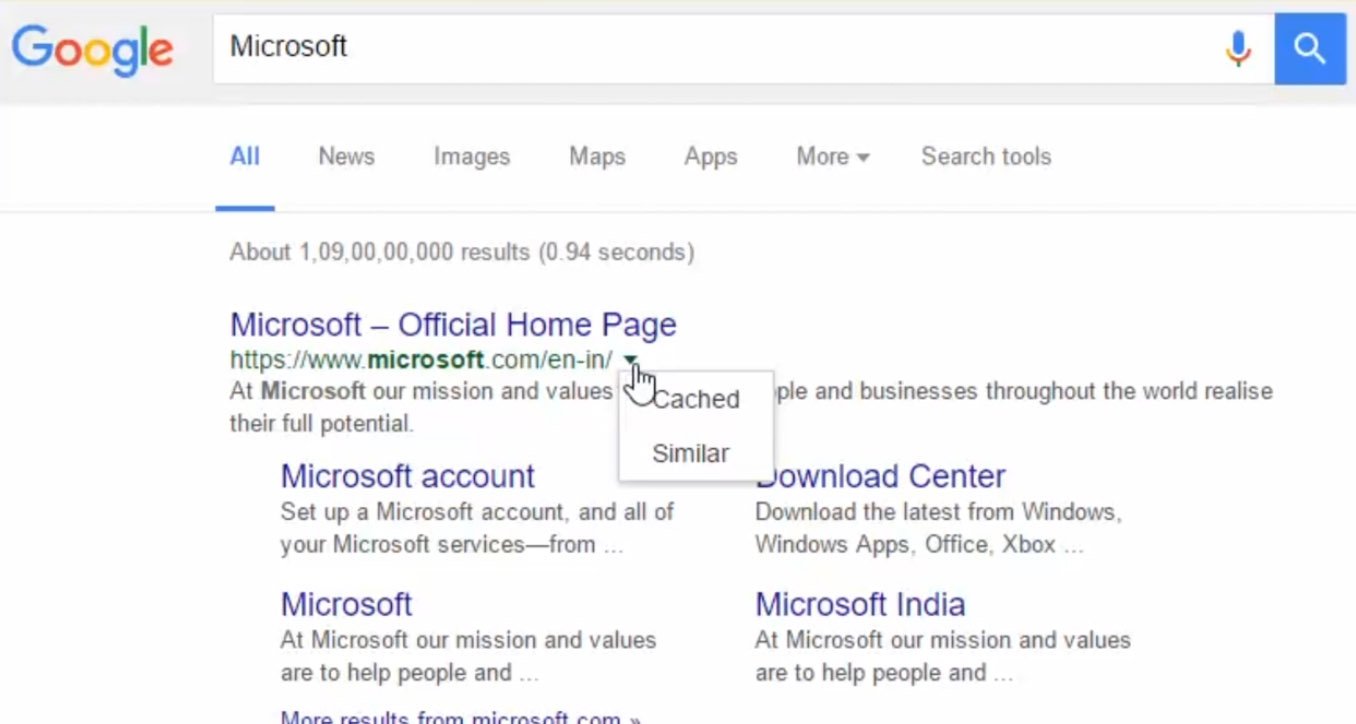Click the Microsoft search input field
This screenshot has width=1356, height=724.
[700, 47]
